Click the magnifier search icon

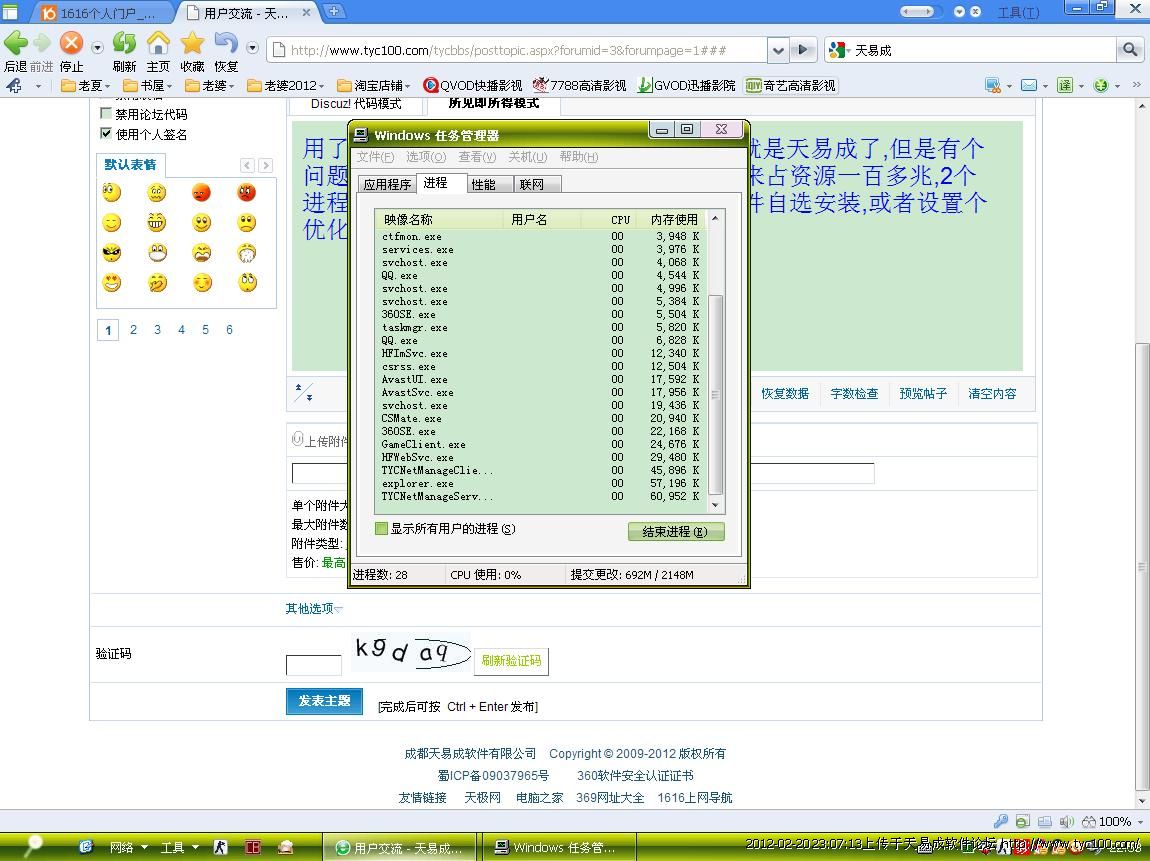(x=1129, y=49)
